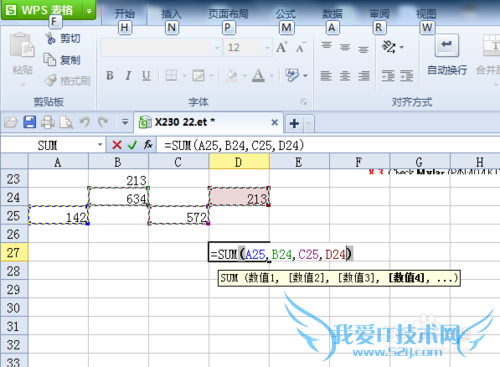Click the cell borders icon
The width and height of the screenshot is (500, 367).
click(x=171, y=76)
